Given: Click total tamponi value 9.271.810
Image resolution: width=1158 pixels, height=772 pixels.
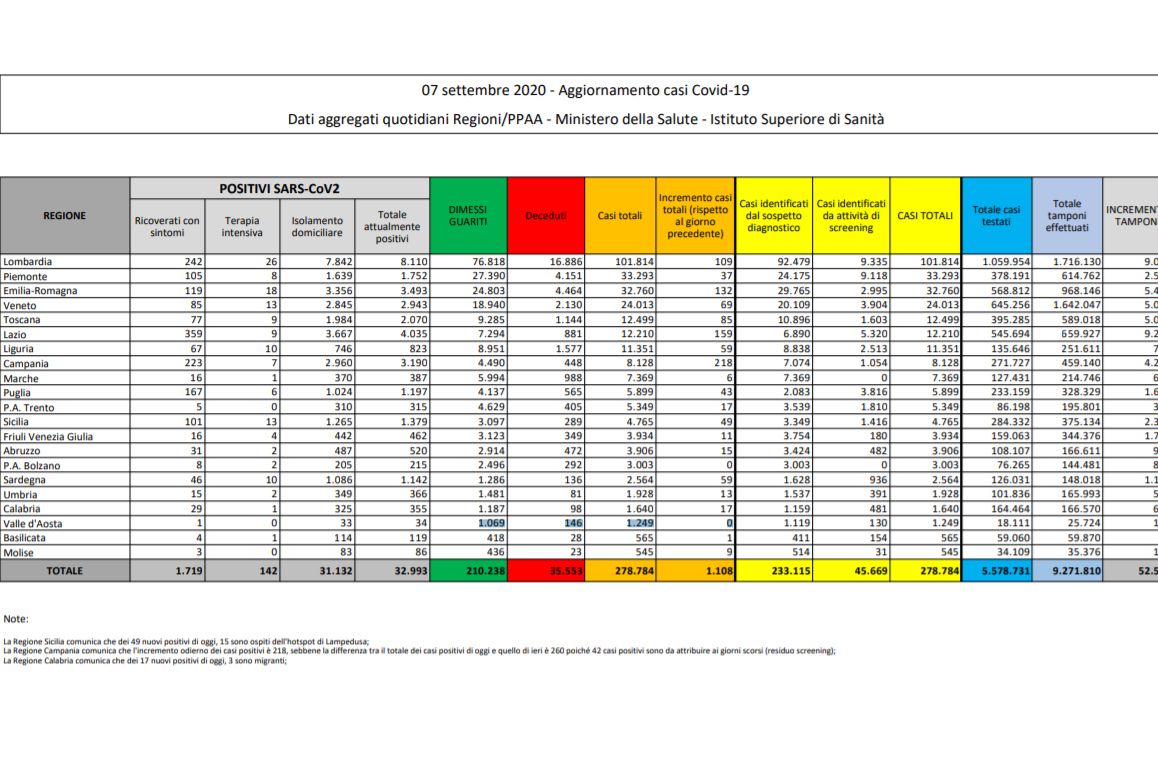Looking at the screenshot, I should tap(1076, 571).
